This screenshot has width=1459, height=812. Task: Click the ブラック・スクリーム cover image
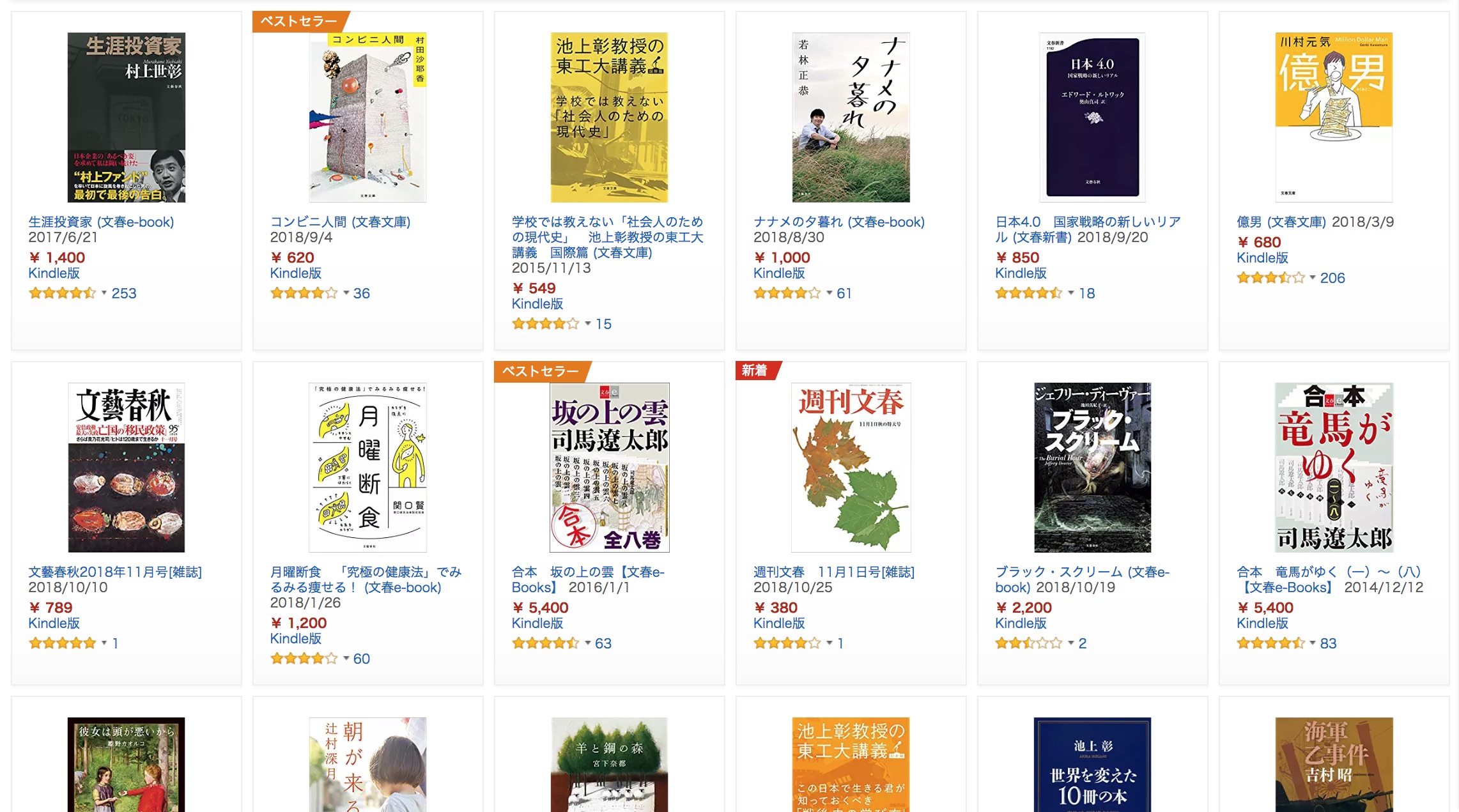[1092, 468]
